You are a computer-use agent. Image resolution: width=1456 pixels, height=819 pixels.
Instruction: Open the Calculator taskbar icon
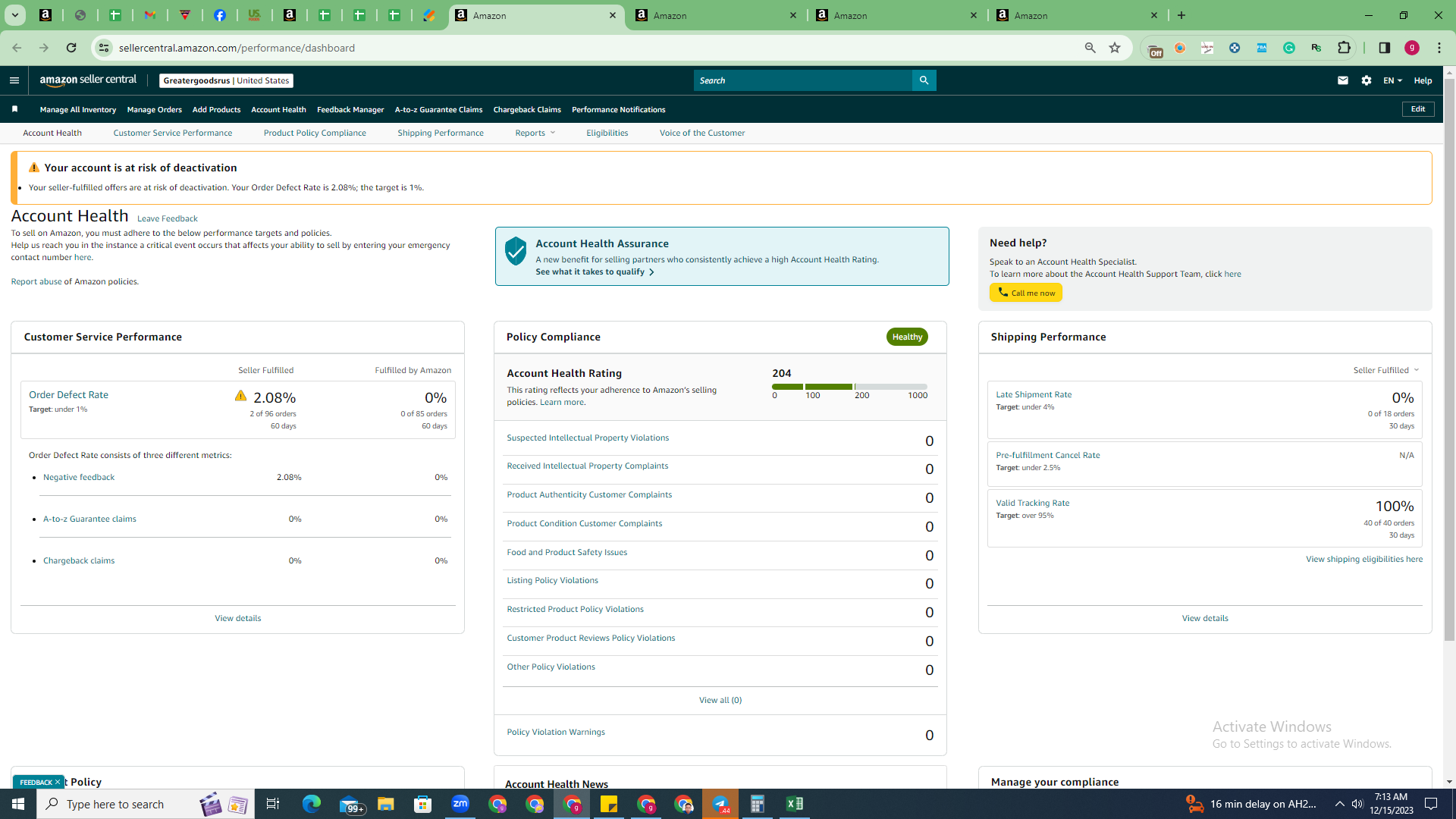tap(758, 804)
